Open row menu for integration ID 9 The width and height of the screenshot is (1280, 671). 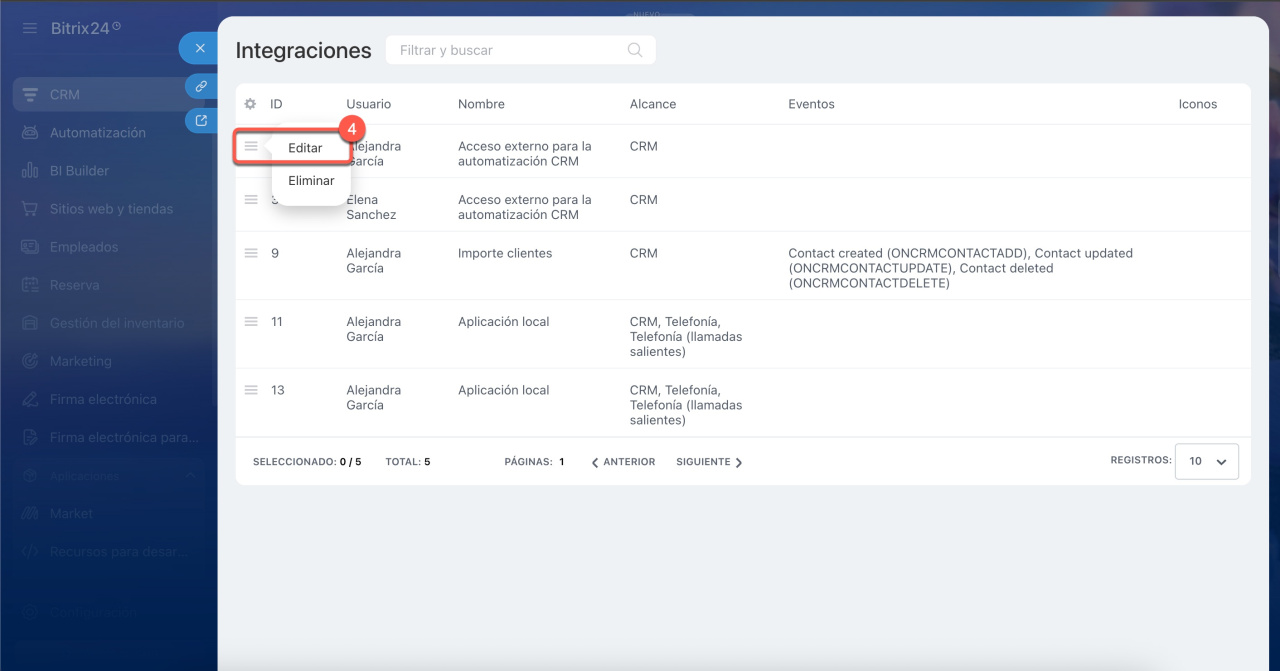252,253
